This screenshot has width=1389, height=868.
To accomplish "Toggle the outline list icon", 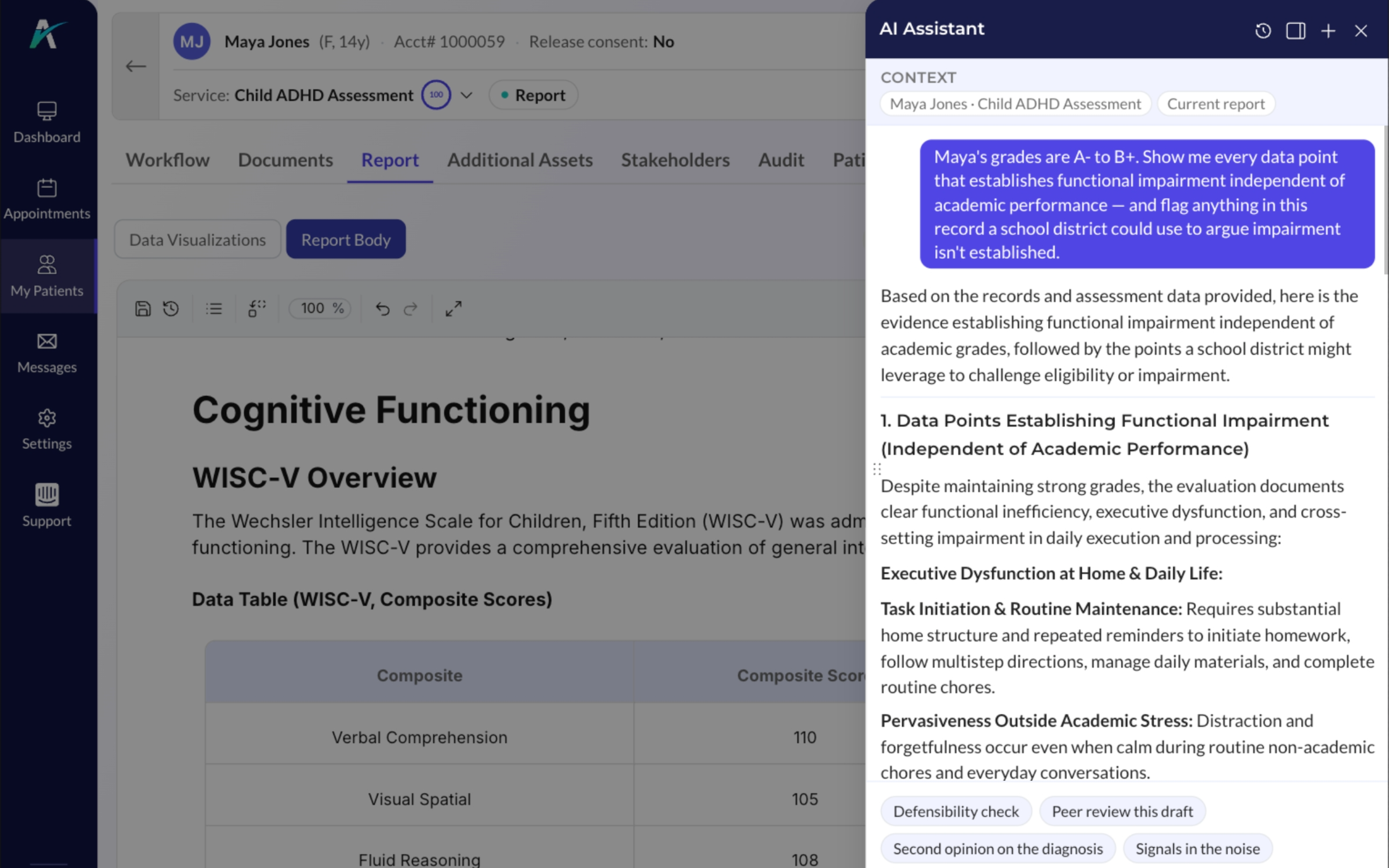I will click(x=214, y=309).
